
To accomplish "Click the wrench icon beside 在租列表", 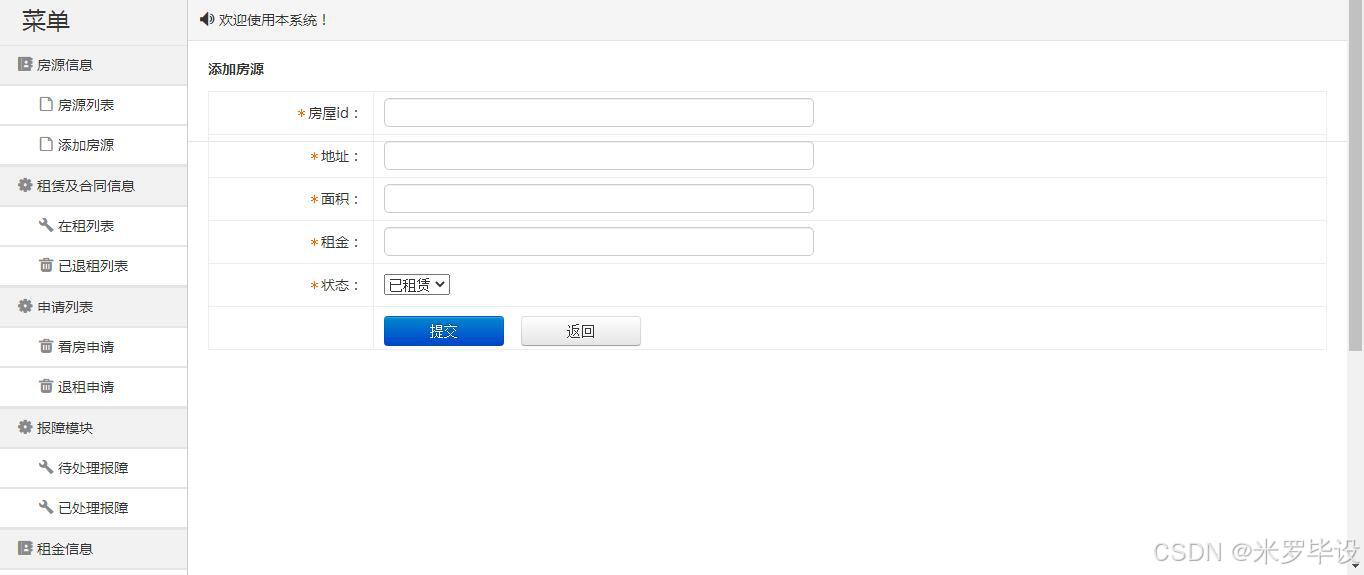I will coord(46,225).
